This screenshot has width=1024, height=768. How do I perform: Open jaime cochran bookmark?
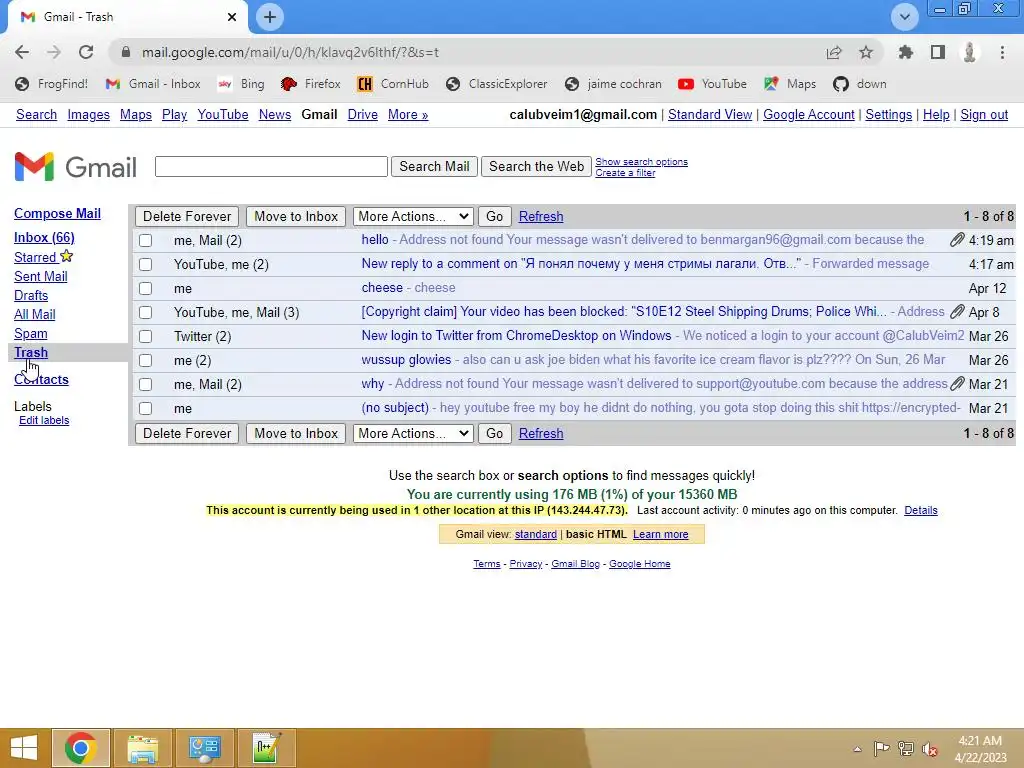[x=613, y=84]
